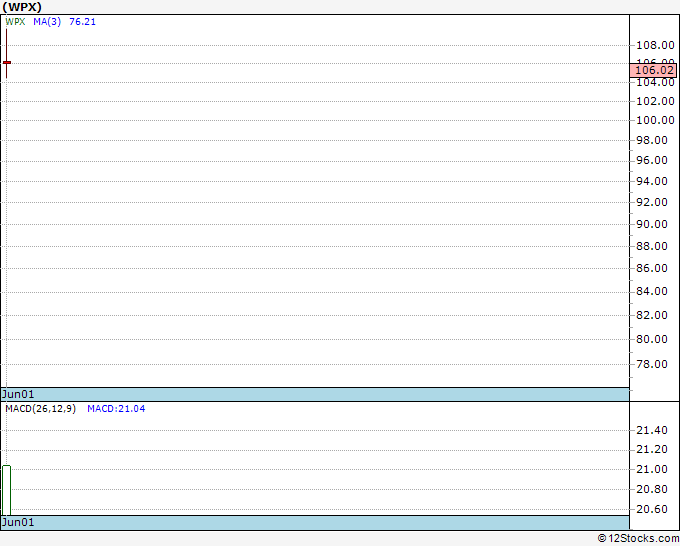Click the 108.00 price axis label

pos(655,45)
